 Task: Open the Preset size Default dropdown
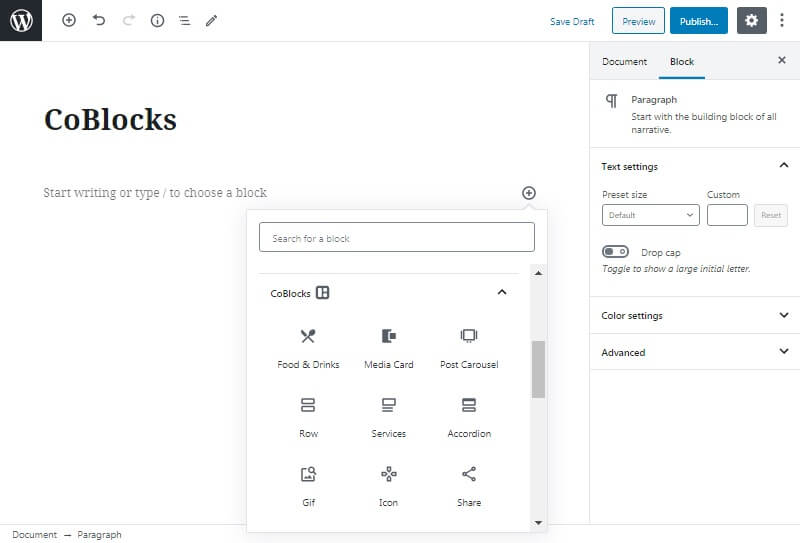pyautogui.click(x=651, y=215)
